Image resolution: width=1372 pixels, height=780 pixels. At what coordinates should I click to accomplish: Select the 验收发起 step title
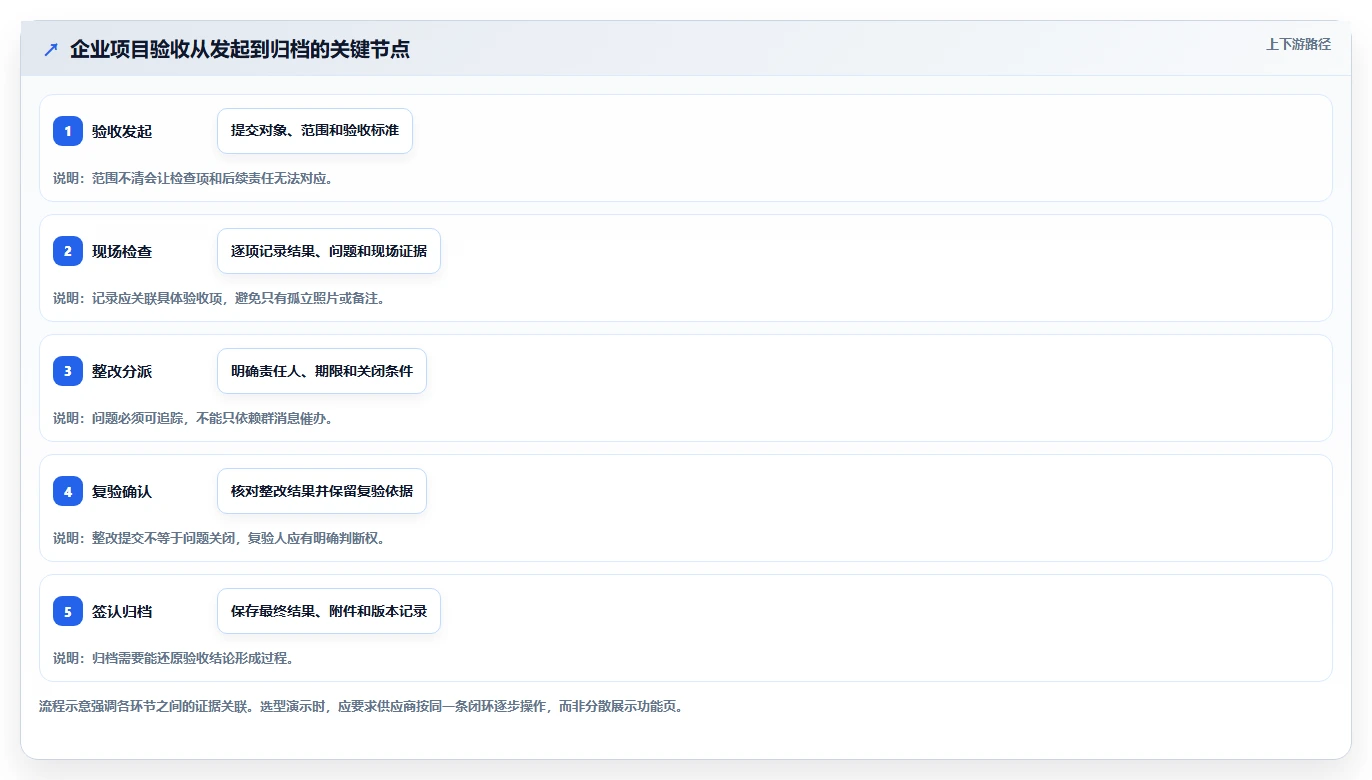[122, 131]
